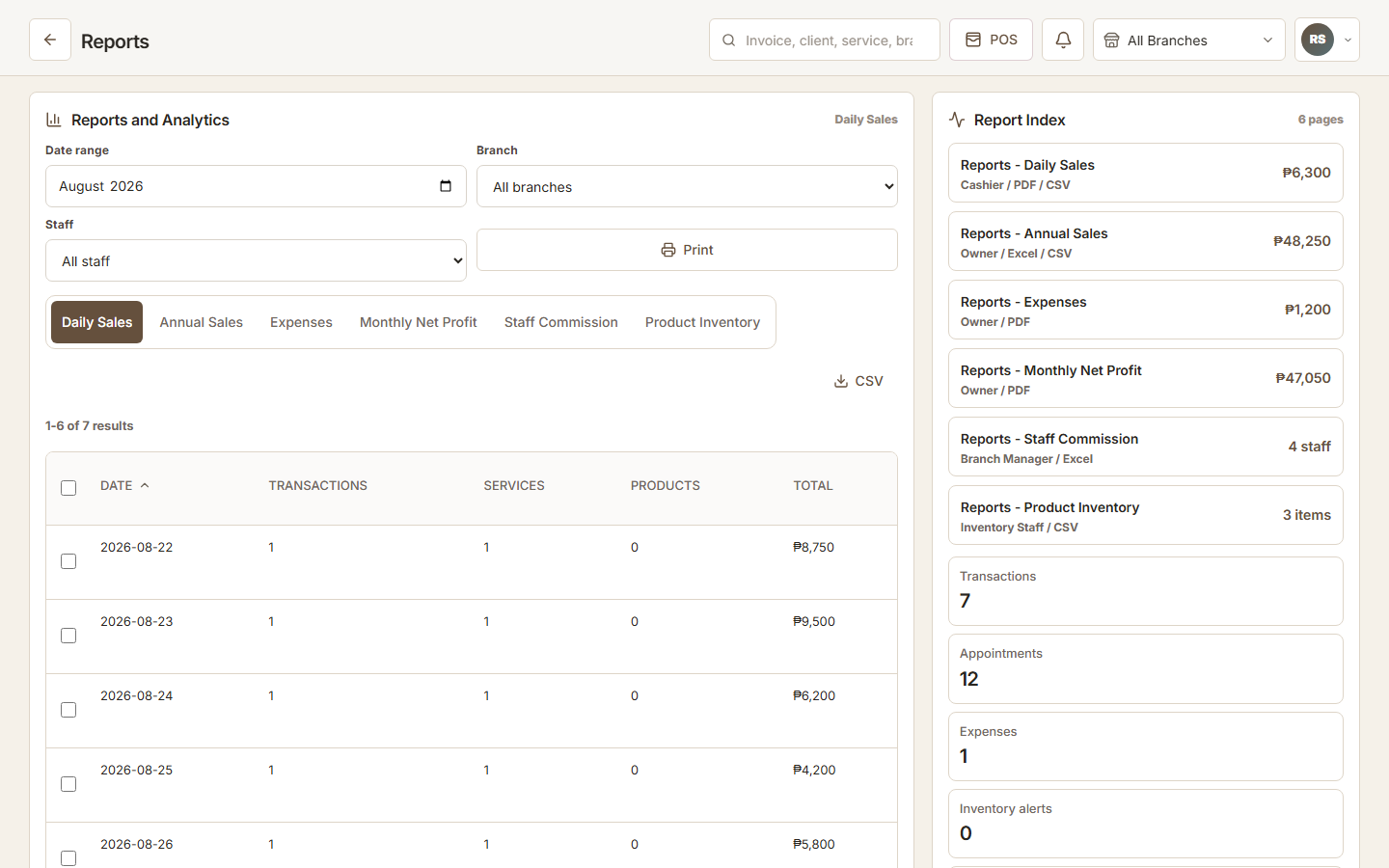Click the Appointments summary card
Image resolution: width=1389 pixels, height=868 pixels.
(x=1146, y=668)
